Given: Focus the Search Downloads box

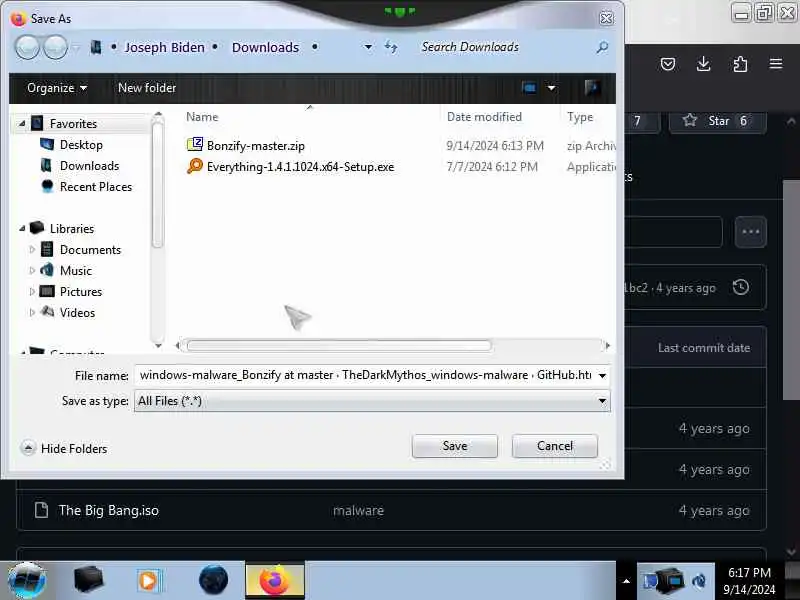Looking at the screenshot, I should [x=505, y=47].
